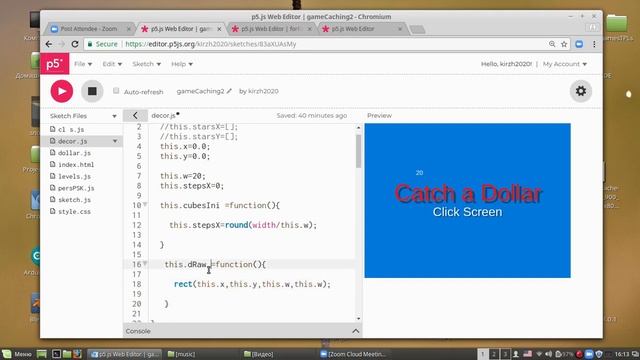Click Zoom extension icon in Chromium toolbar
The height and width of the screenshot is (360, 640).
(579, 44)
